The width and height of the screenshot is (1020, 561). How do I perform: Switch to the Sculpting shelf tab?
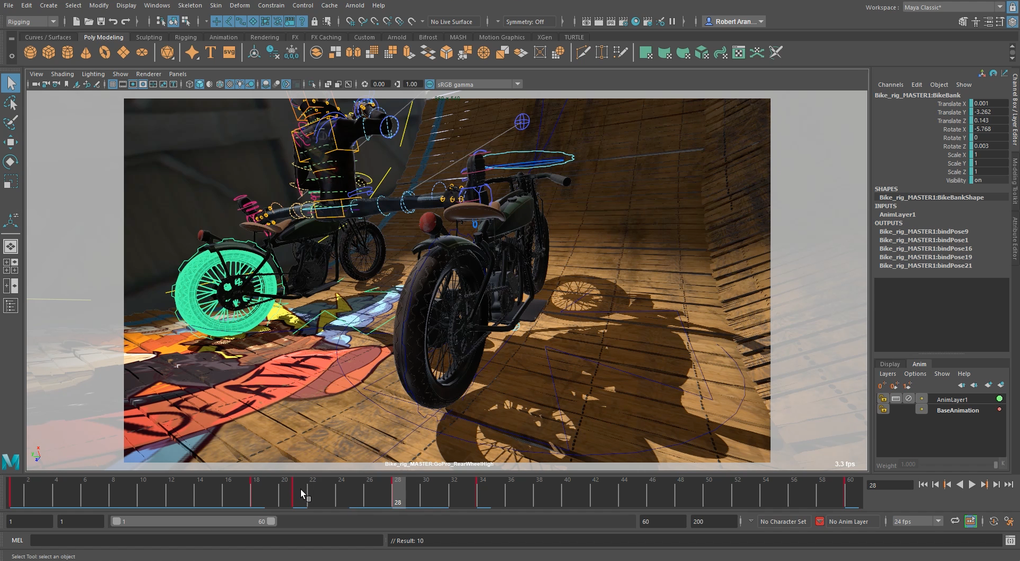[149, 37]
